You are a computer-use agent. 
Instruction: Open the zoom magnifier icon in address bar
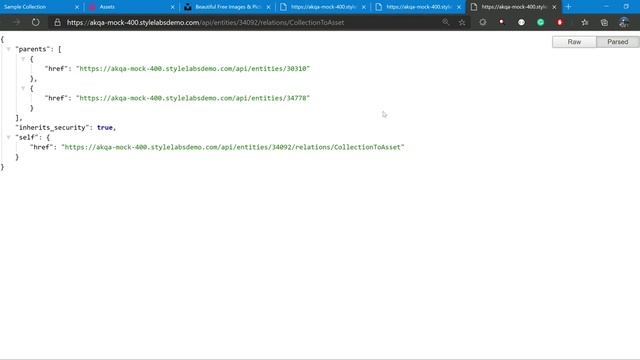(x=445, y=22)
